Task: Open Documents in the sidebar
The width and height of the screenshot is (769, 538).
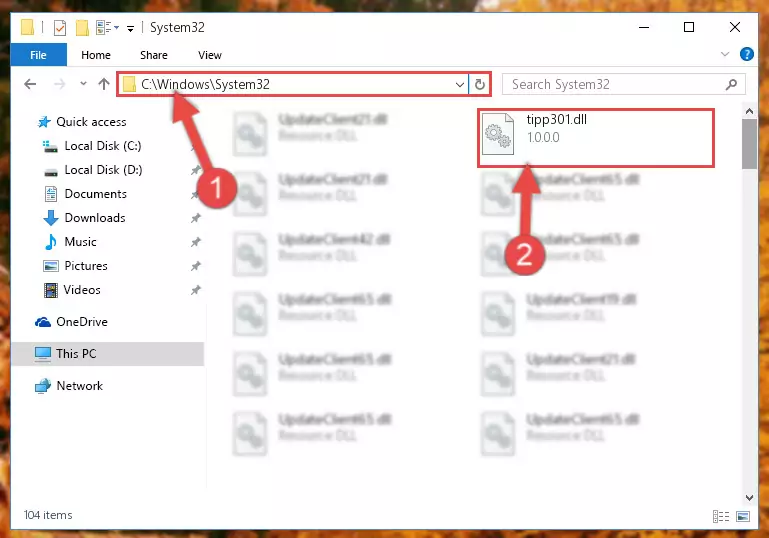Action: pyautogui.click(x=96, y=194)
